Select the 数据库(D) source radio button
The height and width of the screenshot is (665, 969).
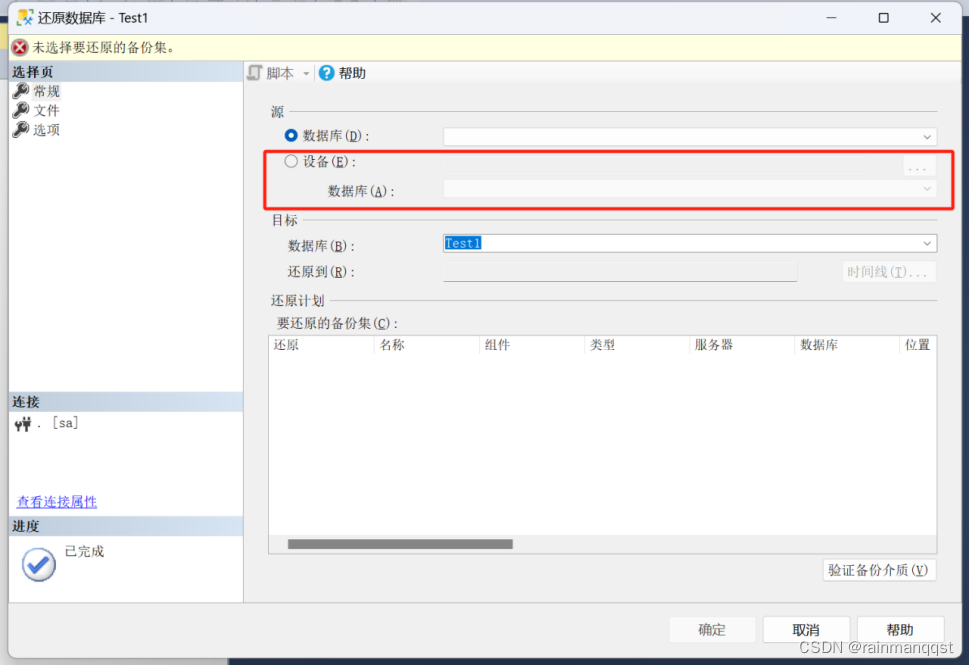click(x=292, y=136)
